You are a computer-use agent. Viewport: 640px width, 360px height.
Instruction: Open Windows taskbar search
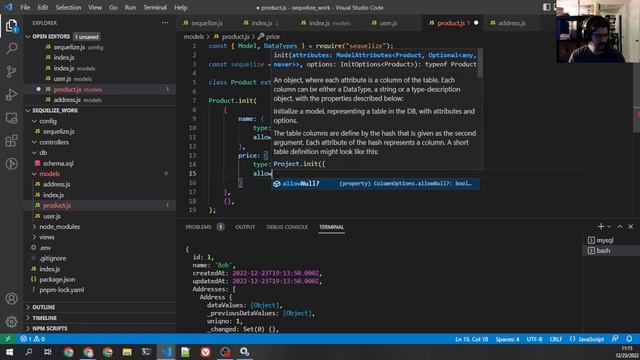coord(29,352)
